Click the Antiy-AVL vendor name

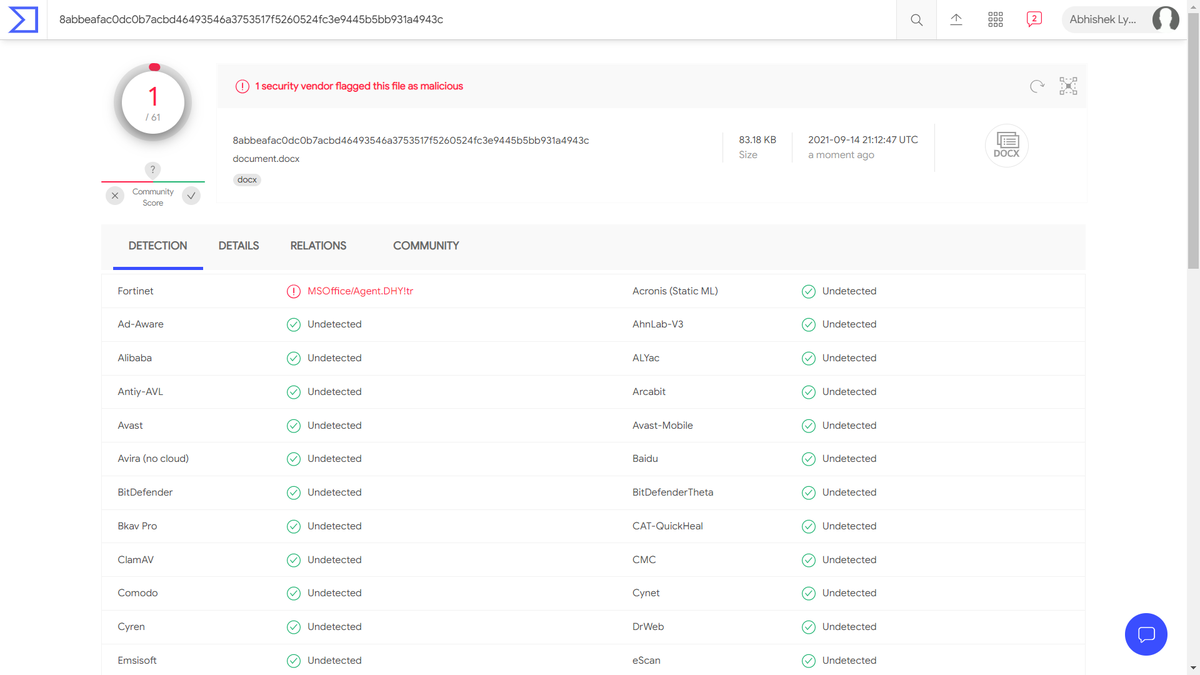[140, 392]
